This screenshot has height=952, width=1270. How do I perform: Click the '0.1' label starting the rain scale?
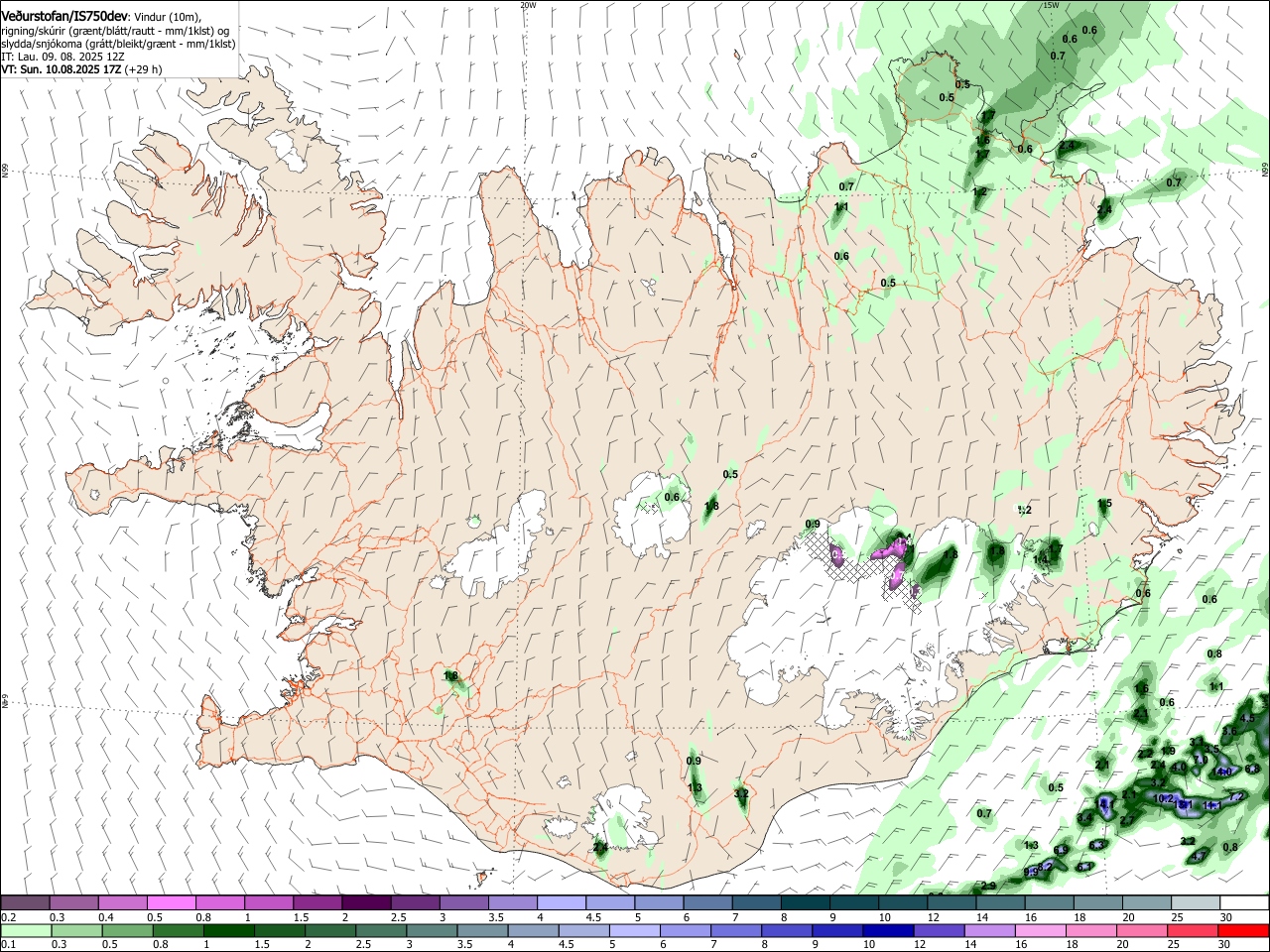tap(8, 944)
